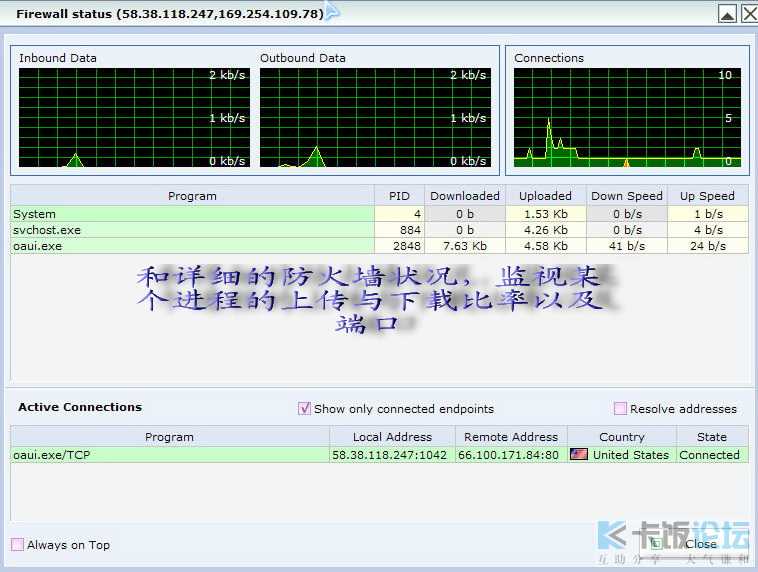Click uploaded value 1.53 Kb

point(546,214)
